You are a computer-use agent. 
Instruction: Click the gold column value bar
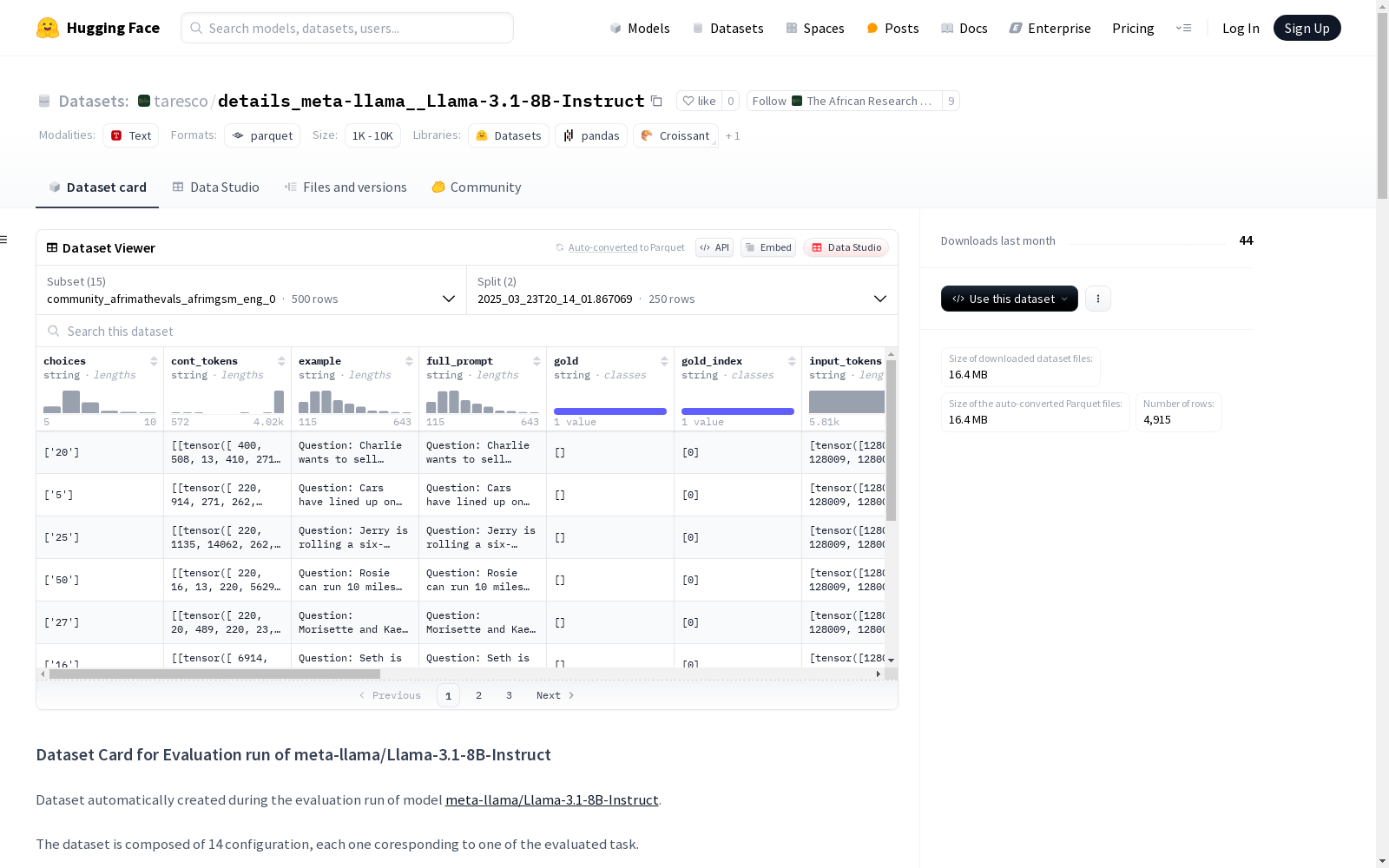(610, 411)
